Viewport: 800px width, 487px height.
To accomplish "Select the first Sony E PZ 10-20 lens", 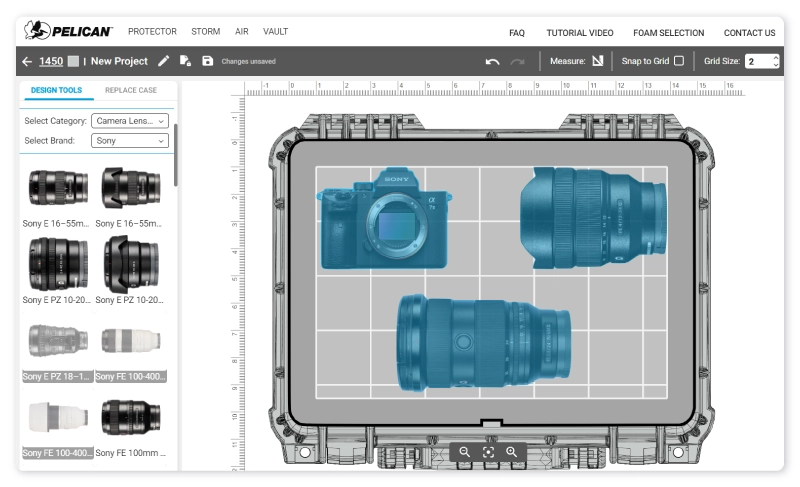I will click(x=57, y=264).
